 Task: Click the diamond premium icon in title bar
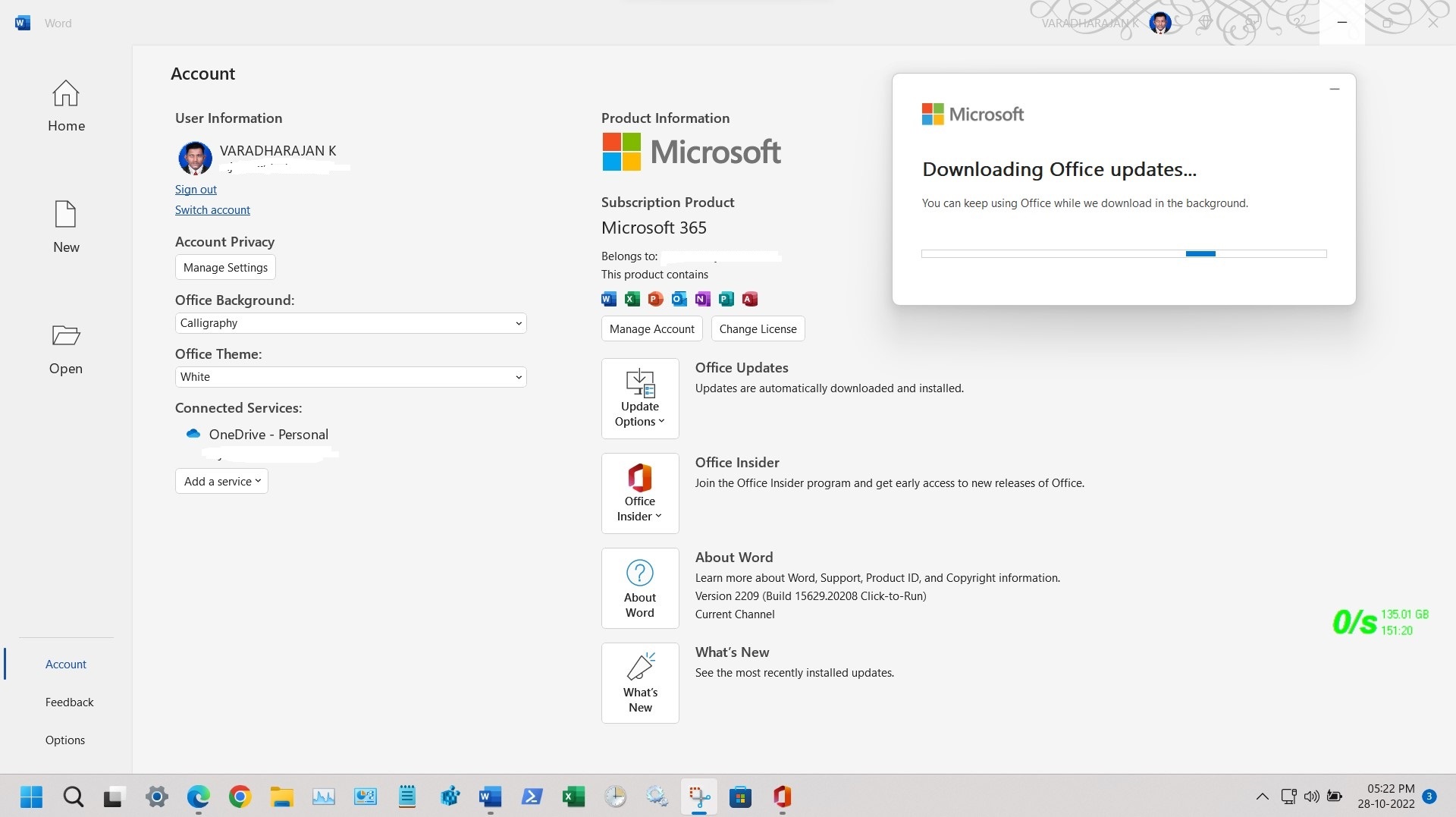(1205, 23)
